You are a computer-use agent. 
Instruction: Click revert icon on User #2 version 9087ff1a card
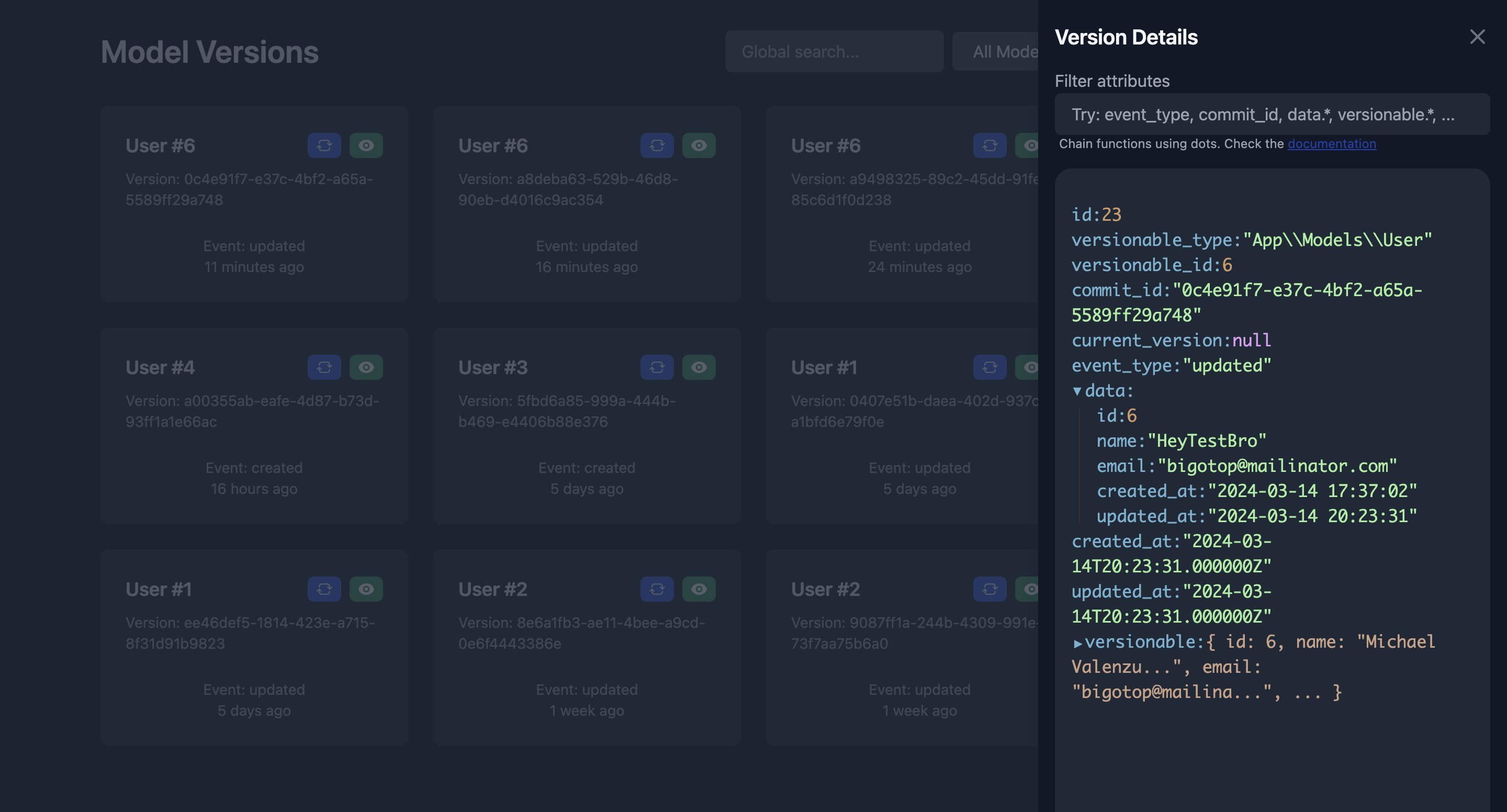990,589
